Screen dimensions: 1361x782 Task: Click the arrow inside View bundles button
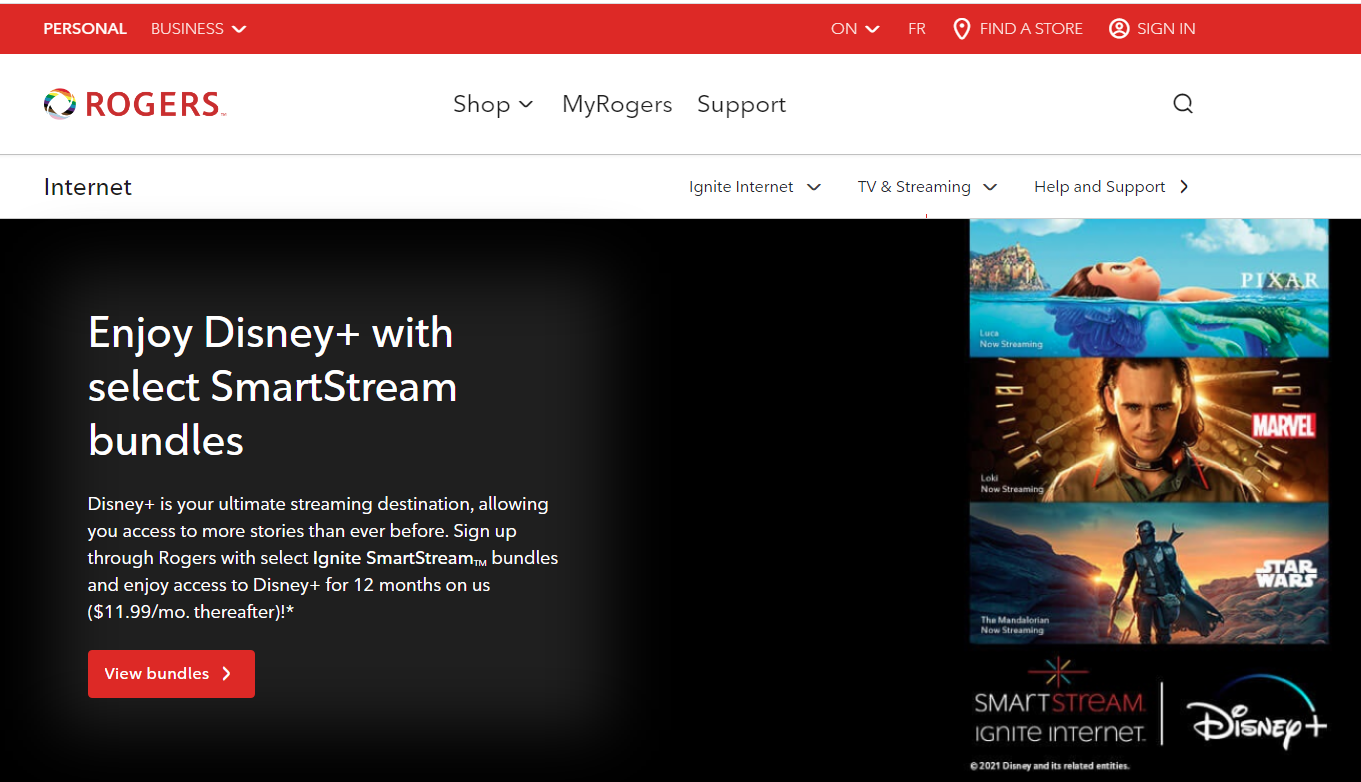(x=227, y=674)
